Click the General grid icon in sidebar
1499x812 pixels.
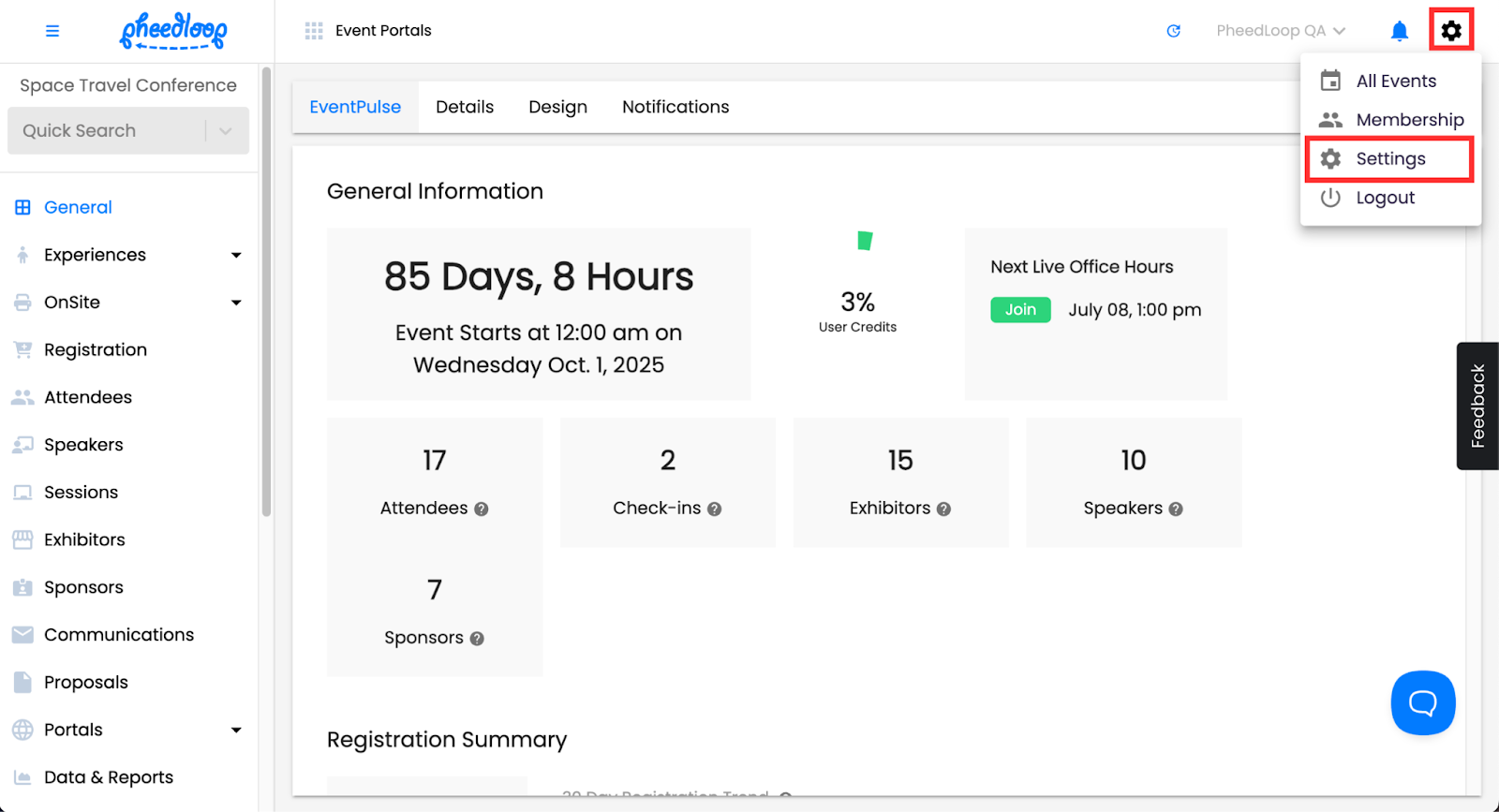tap(22, 207)
